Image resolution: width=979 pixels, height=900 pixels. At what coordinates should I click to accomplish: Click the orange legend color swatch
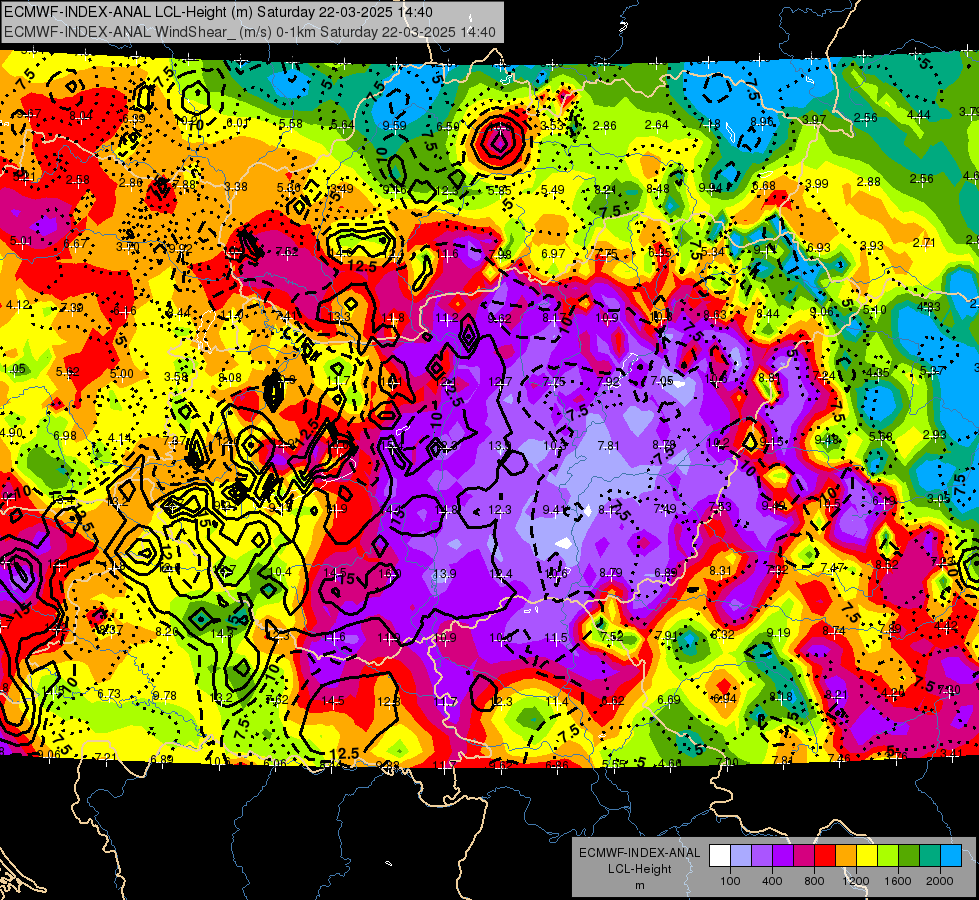846,856
